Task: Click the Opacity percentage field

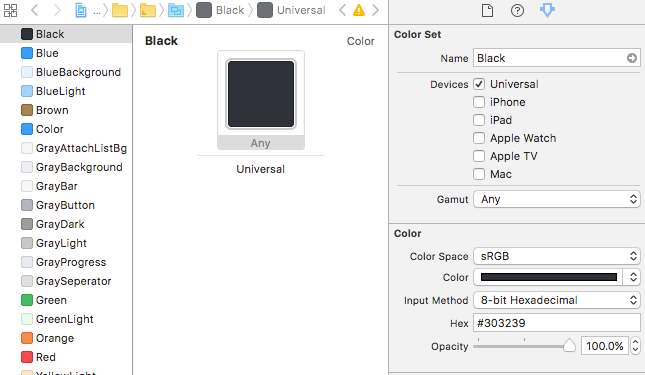Action: point(605,346)
